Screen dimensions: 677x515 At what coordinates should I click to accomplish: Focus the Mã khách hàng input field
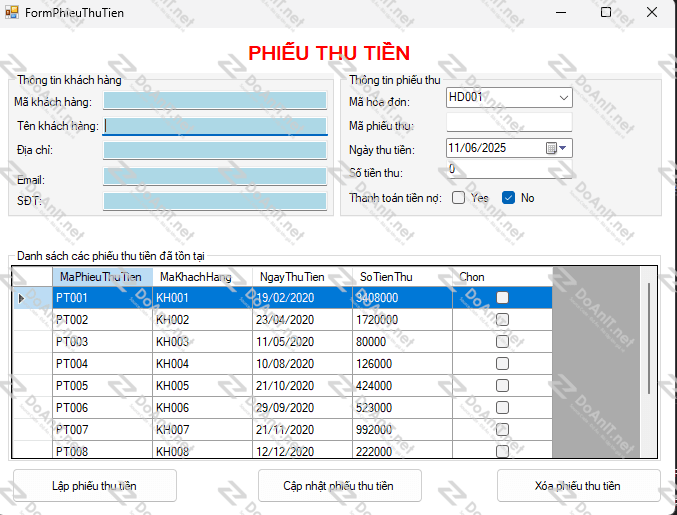(215, 101)
